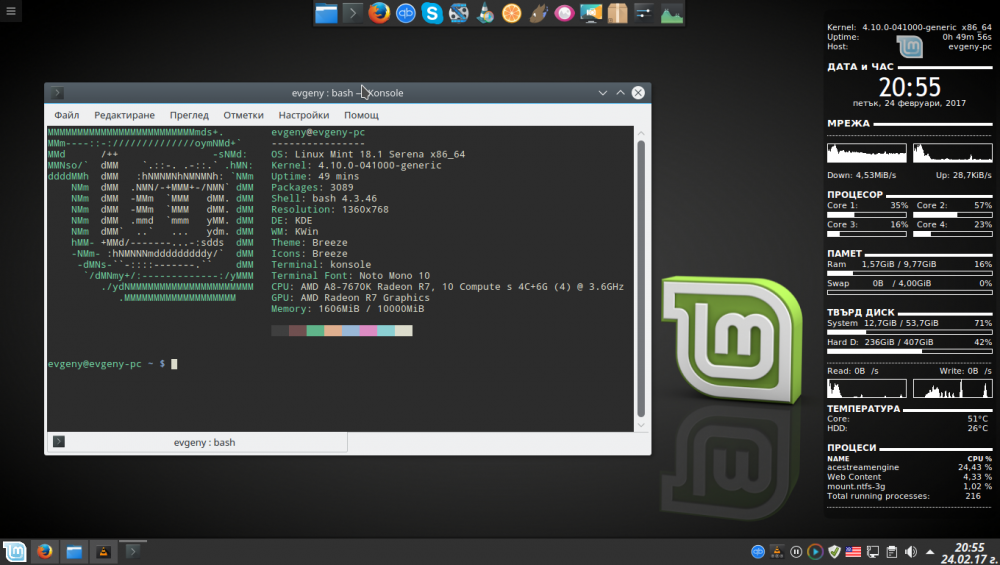Screen dimensions: 1000x565
Task: Click the 'GPU: AMD Radeon R7 Graphics' line
Action: [x=350, y=298]
